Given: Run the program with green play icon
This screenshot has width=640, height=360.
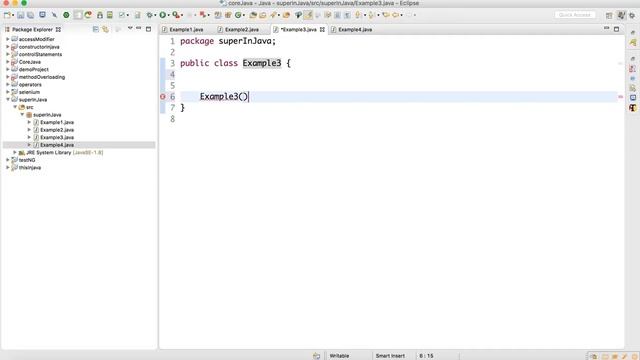Looking at the screenshot, I should pyautogui.click(x=162, y=15).
